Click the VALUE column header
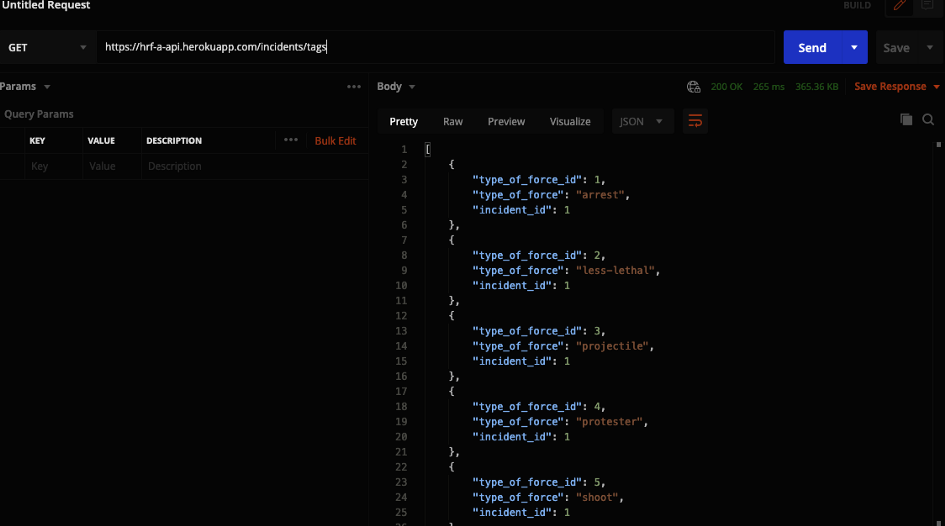 point(101,140)
